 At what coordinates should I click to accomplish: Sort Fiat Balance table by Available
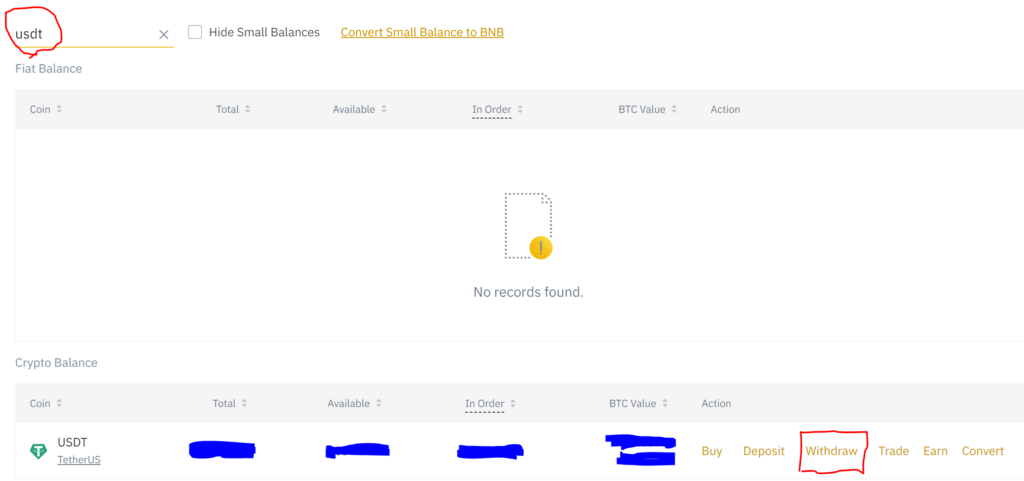(360, 110)
